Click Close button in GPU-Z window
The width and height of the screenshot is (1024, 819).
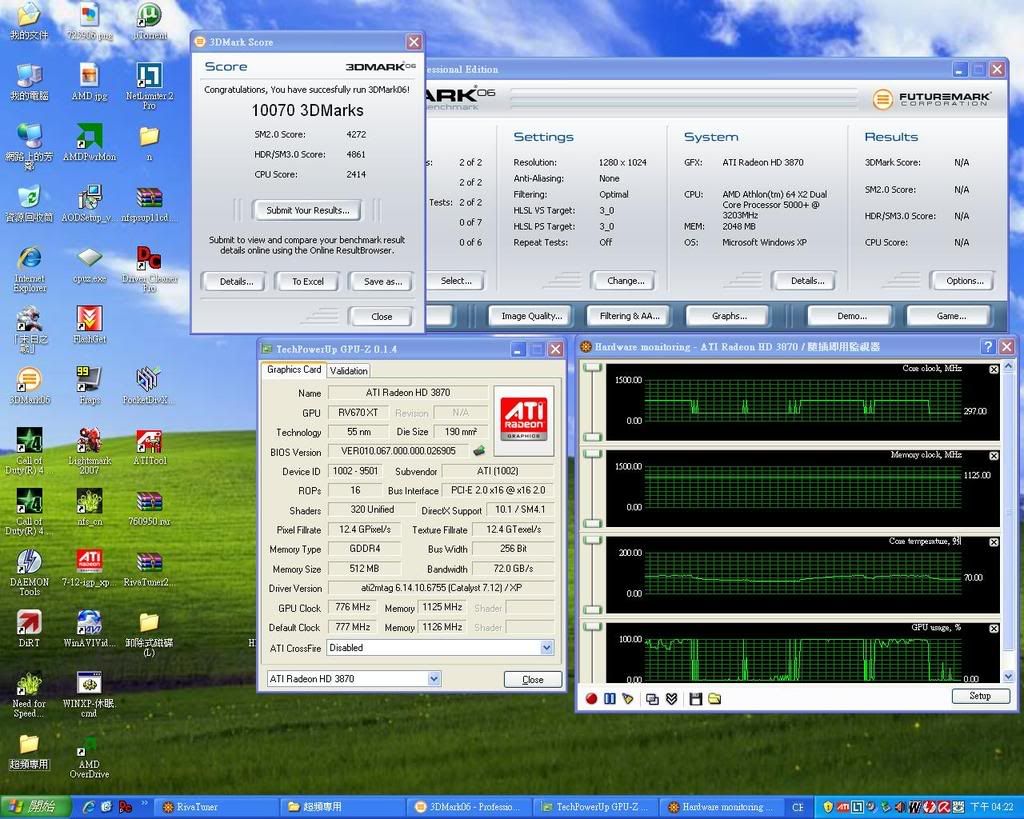[x=532, y=679]
